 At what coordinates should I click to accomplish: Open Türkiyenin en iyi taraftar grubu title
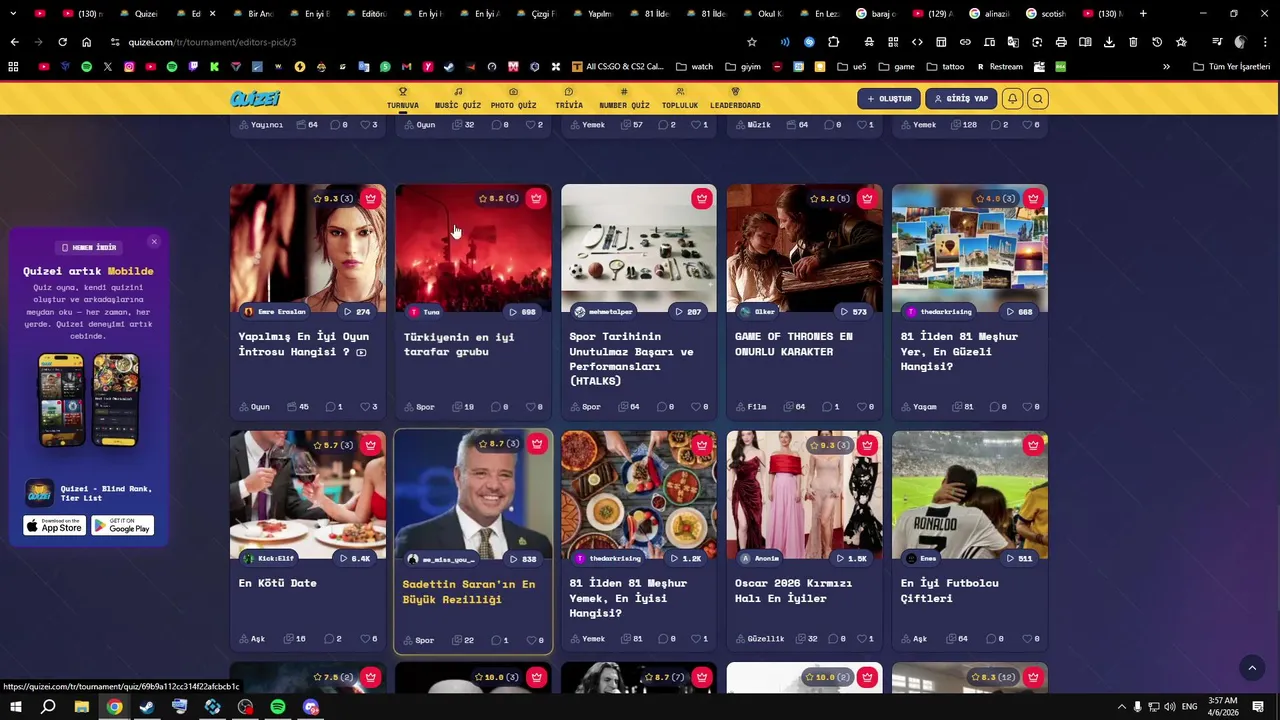point(459,344)
